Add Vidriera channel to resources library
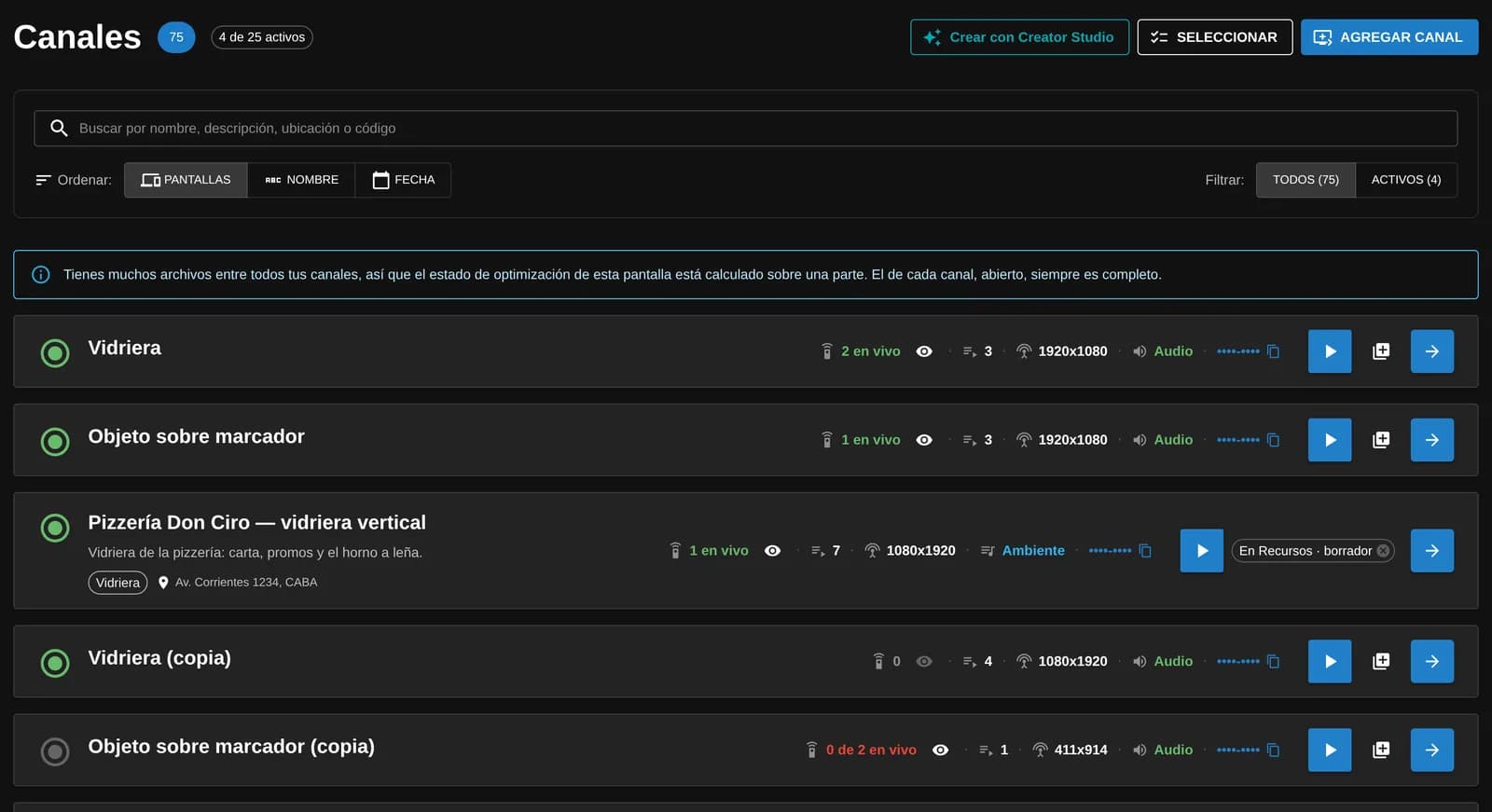Image resolution: width=1492 pixels, height=812 pixels. (1381, 351)
